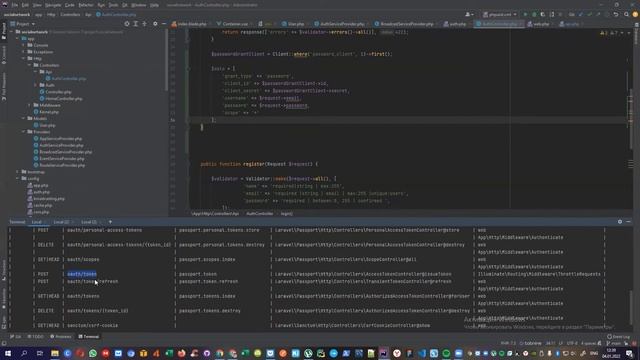This screenshot has height=360, width=640.
Task: Open the Edit menu
Action: coord(25,5)
